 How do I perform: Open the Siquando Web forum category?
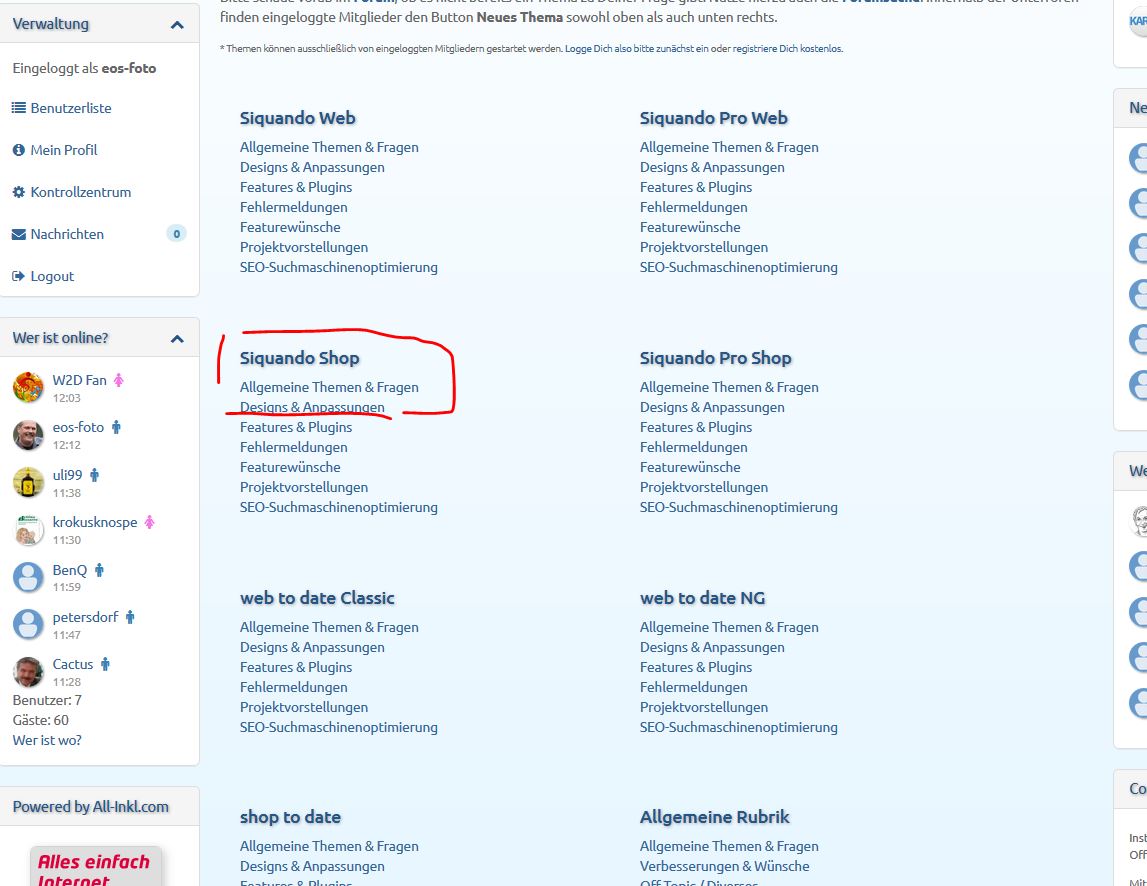[x=297, y=118]
